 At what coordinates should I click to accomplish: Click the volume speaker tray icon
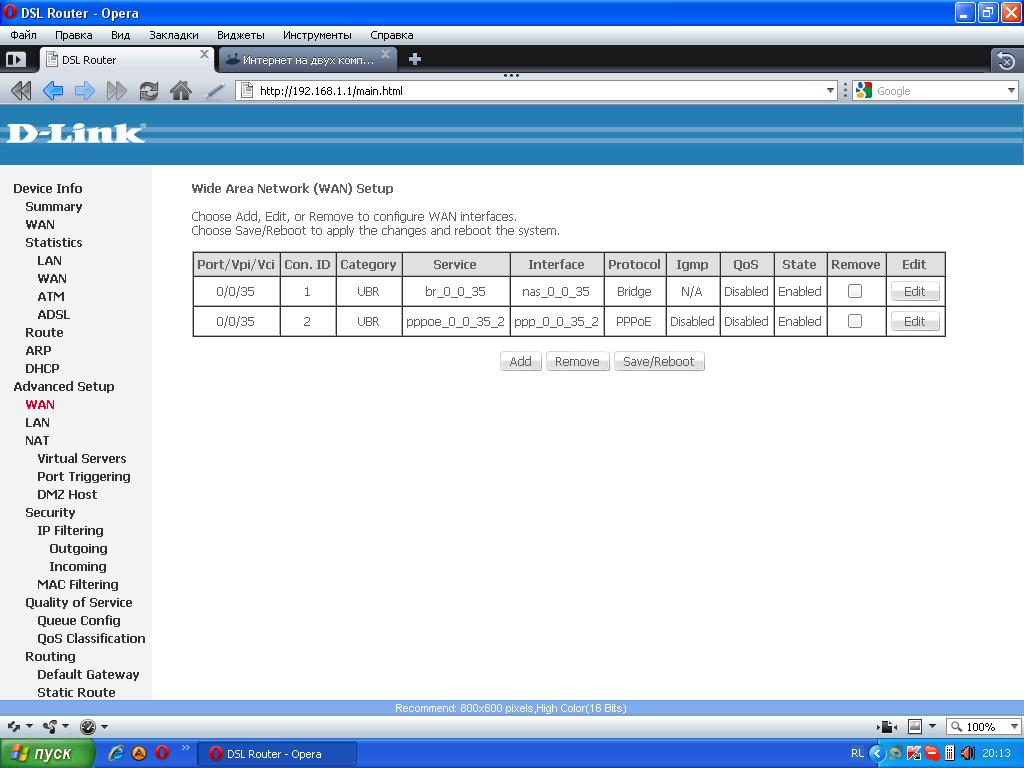[967, 754]
